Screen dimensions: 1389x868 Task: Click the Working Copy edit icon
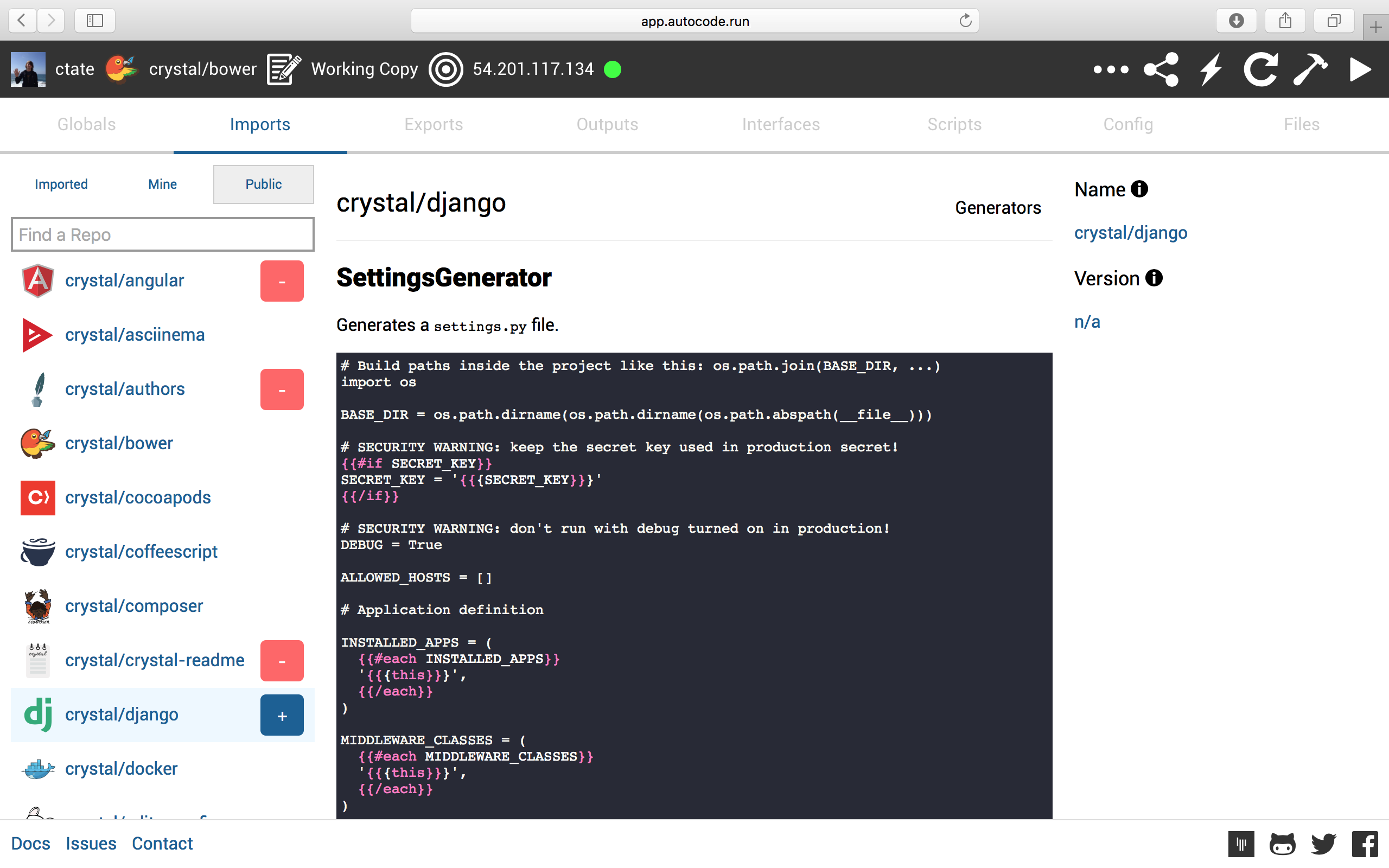[284, 69]
